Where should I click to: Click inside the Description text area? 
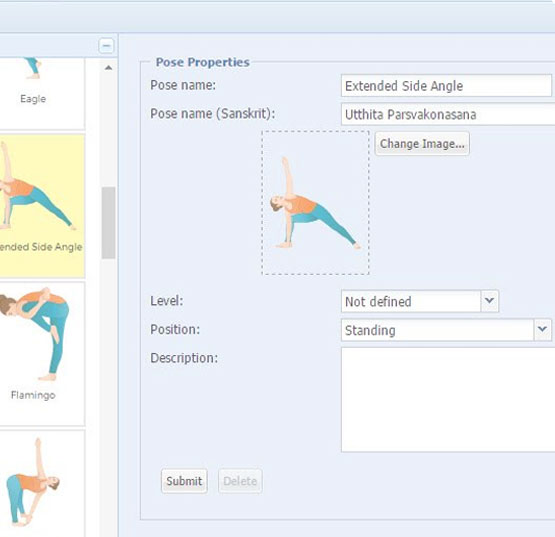[x=448, y=400]
